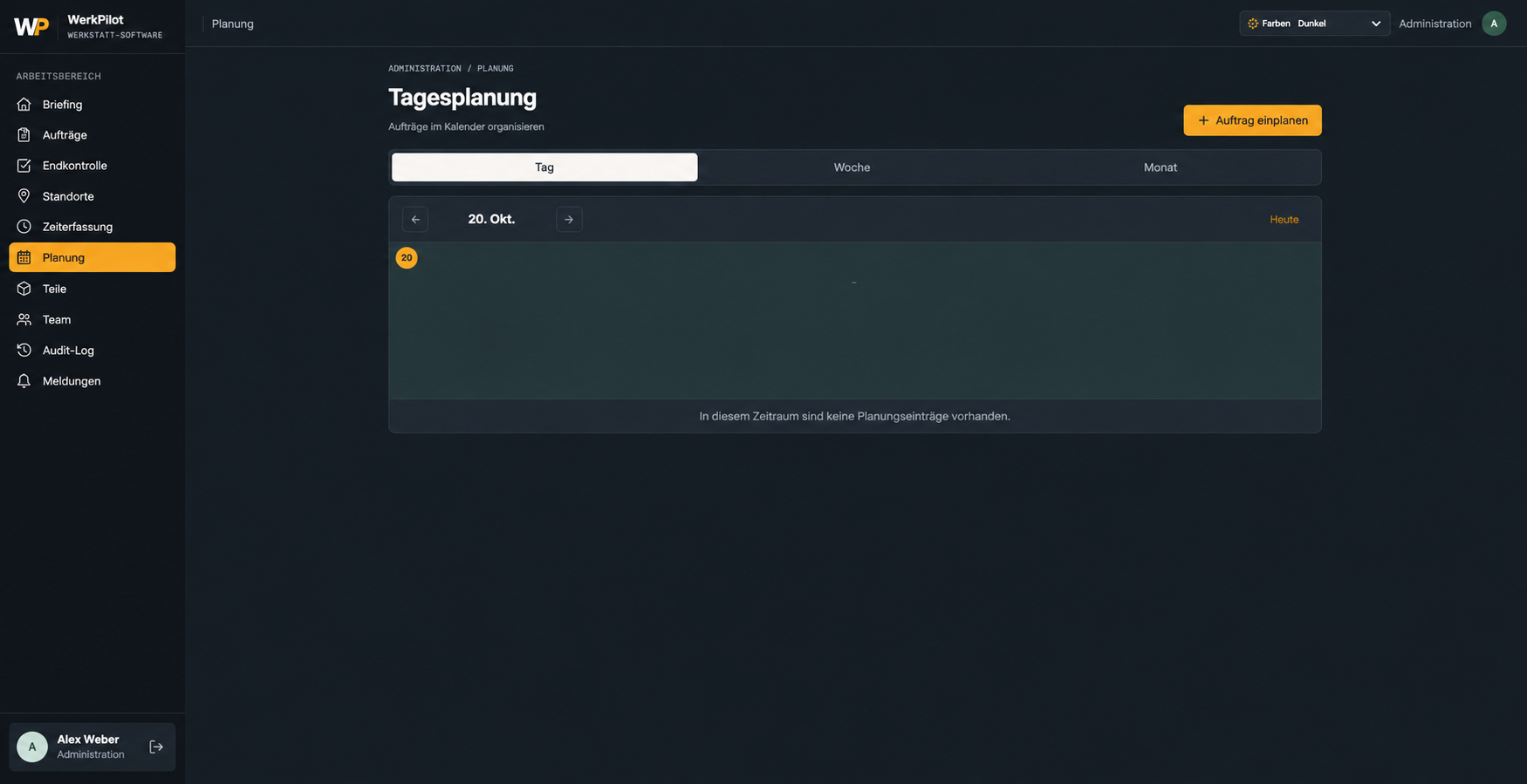Image resolution: width=1527 pixels, height=784 pixels.
Task: Open the Farben theme dropdown
Action: (x=1314, y=24)
